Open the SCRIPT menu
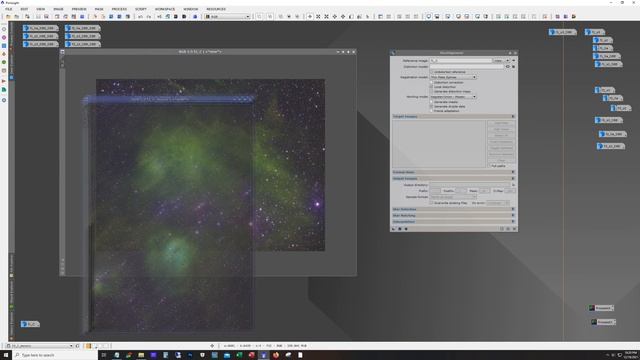Image resolution: width=640 pixels, height=360 pixels. coord(141,9)
